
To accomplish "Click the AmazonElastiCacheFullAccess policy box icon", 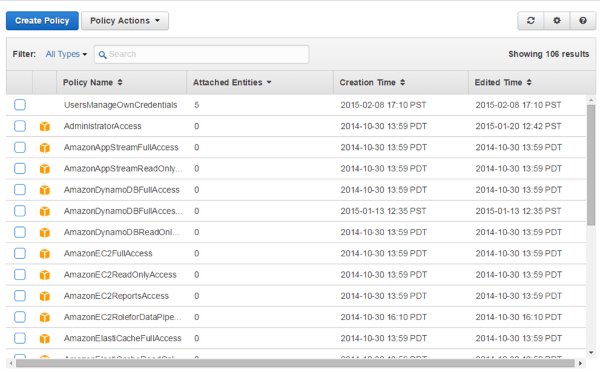I will [x=45, y=339].
